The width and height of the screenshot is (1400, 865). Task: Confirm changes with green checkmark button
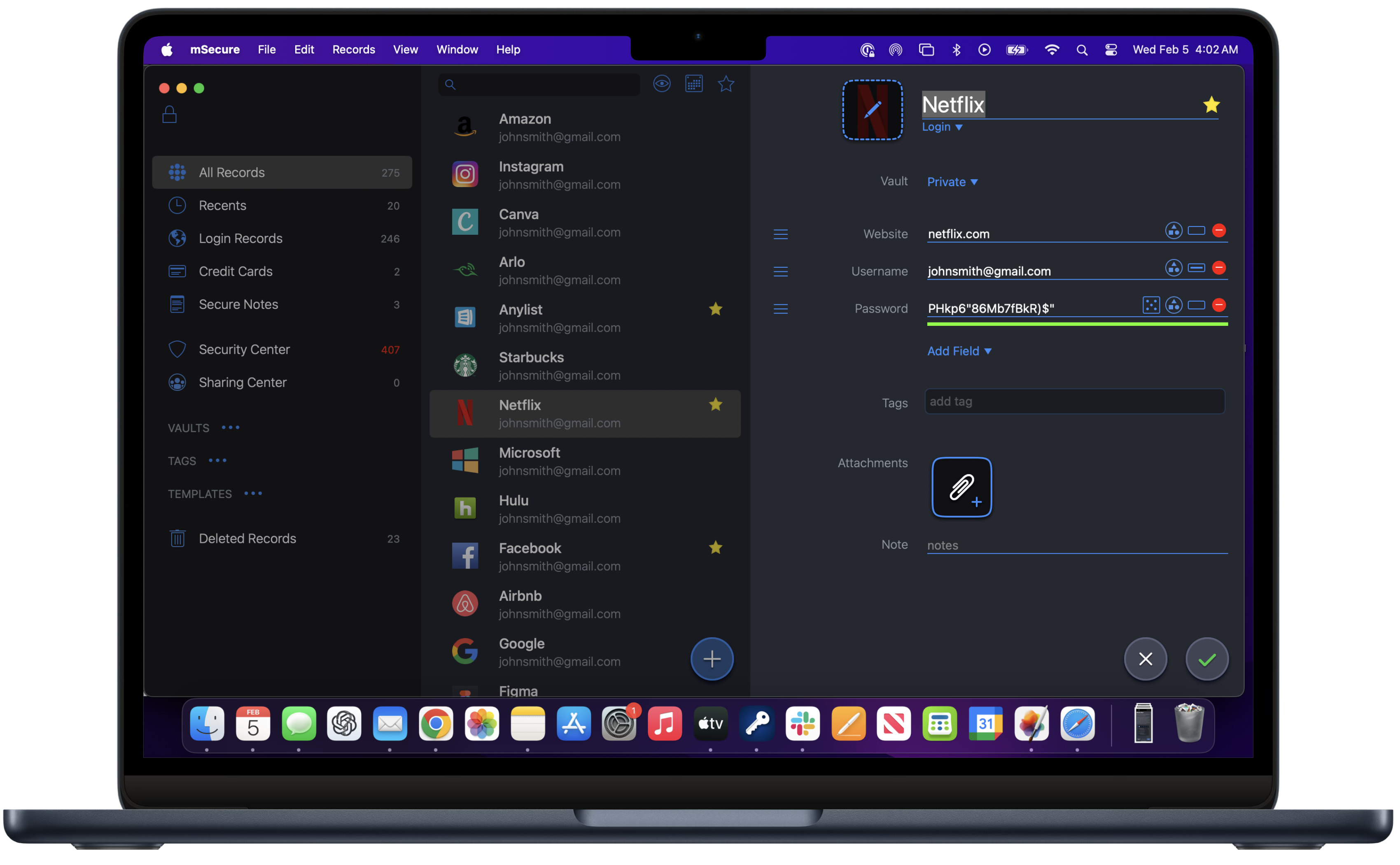(1207, 659)
